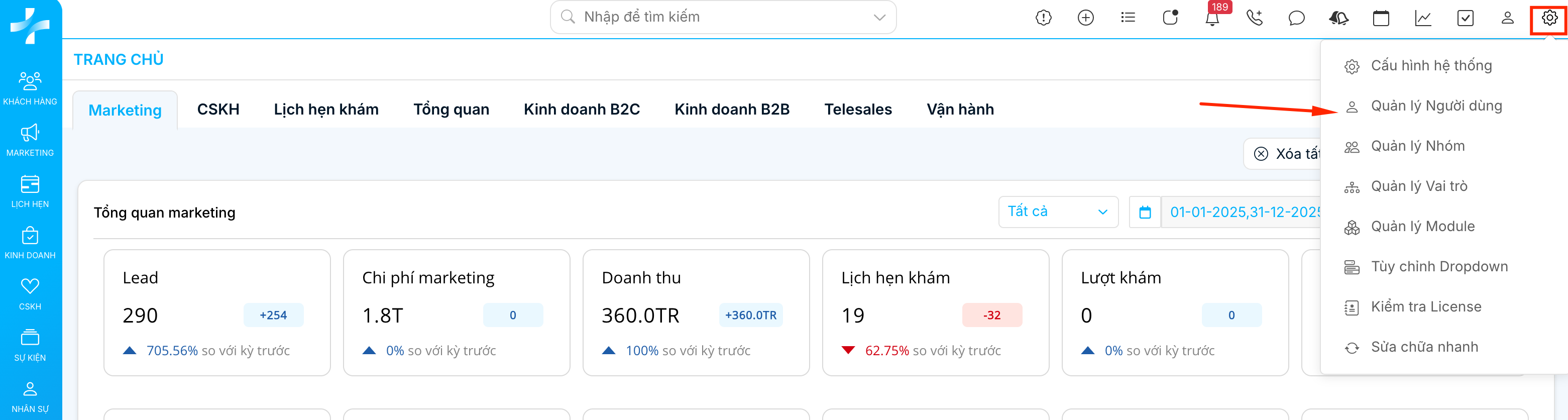This screenshot has width=1568, height=420.
Task: Click the user profile icon
Action: 1507,18
